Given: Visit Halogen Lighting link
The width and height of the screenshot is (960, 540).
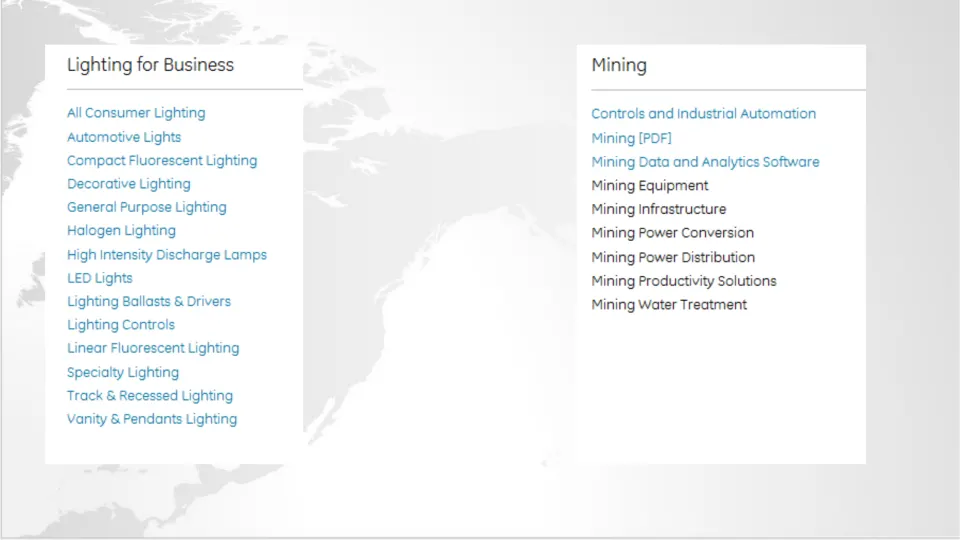Looking at the screenshot, I should (121, 231).
